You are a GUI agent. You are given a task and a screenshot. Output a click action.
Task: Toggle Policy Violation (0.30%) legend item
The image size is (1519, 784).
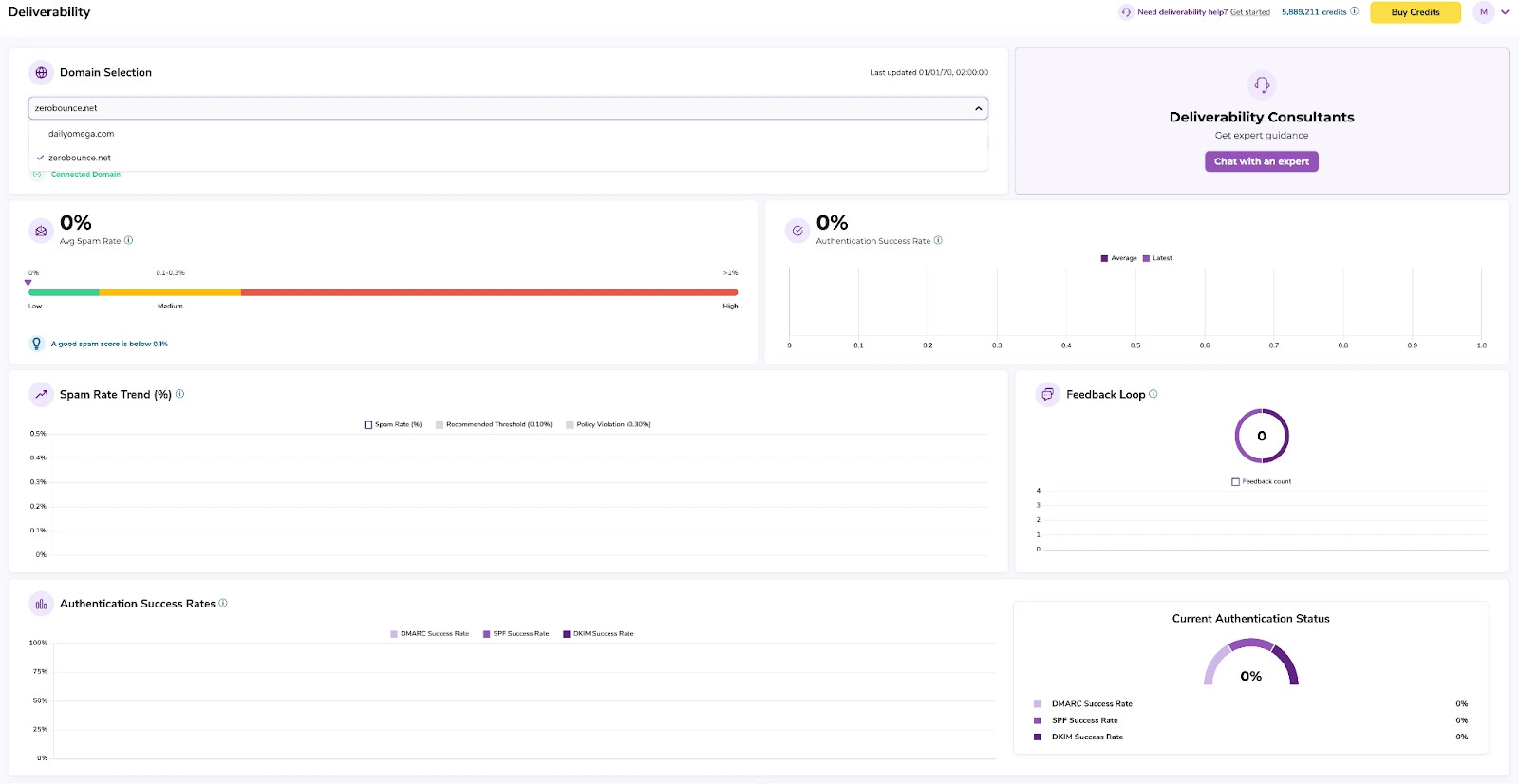pos(609,424)
